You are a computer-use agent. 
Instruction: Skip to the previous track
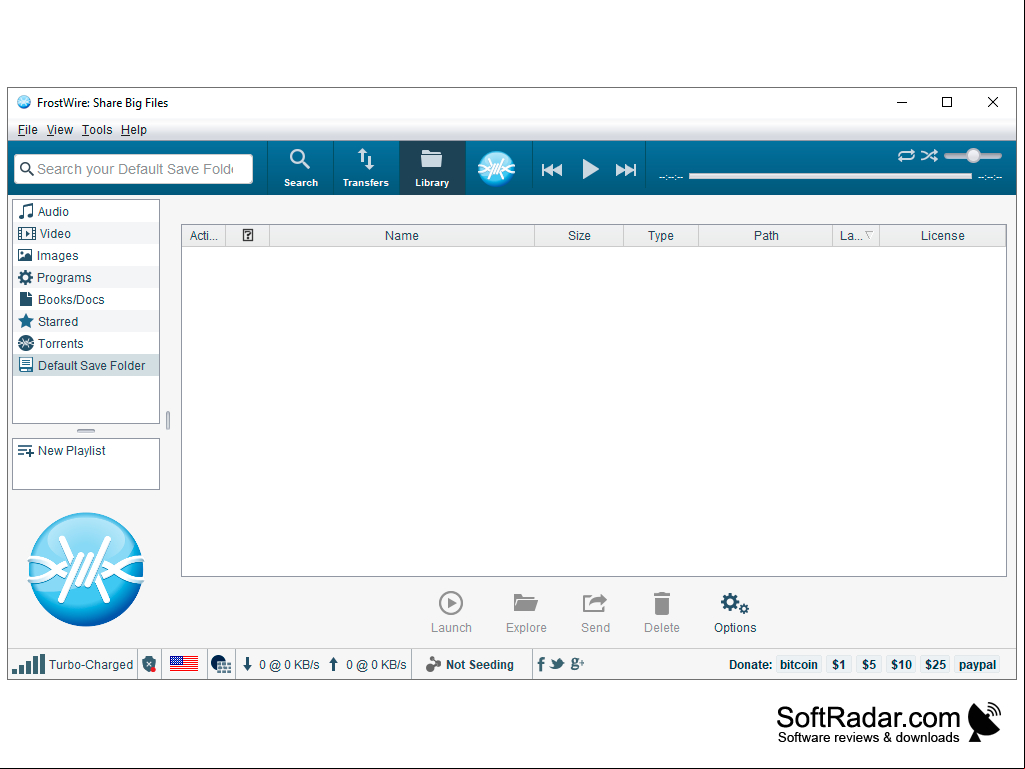552,170
